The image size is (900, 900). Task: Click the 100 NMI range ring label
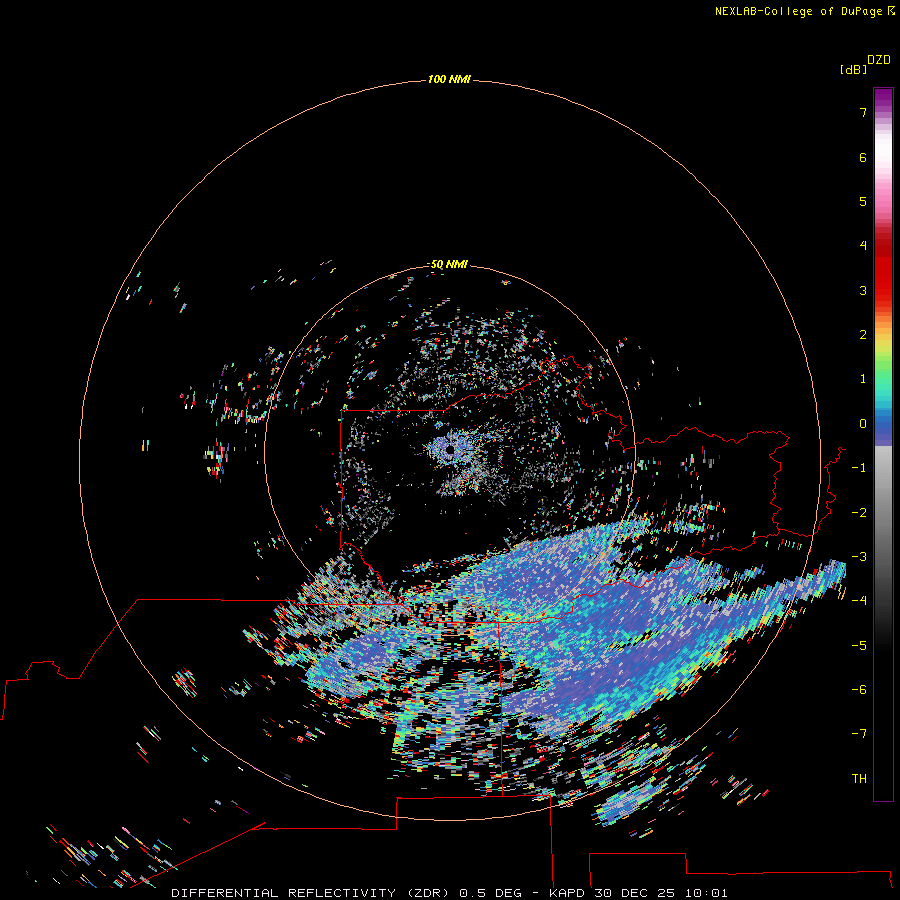click(x=449, y=79)
